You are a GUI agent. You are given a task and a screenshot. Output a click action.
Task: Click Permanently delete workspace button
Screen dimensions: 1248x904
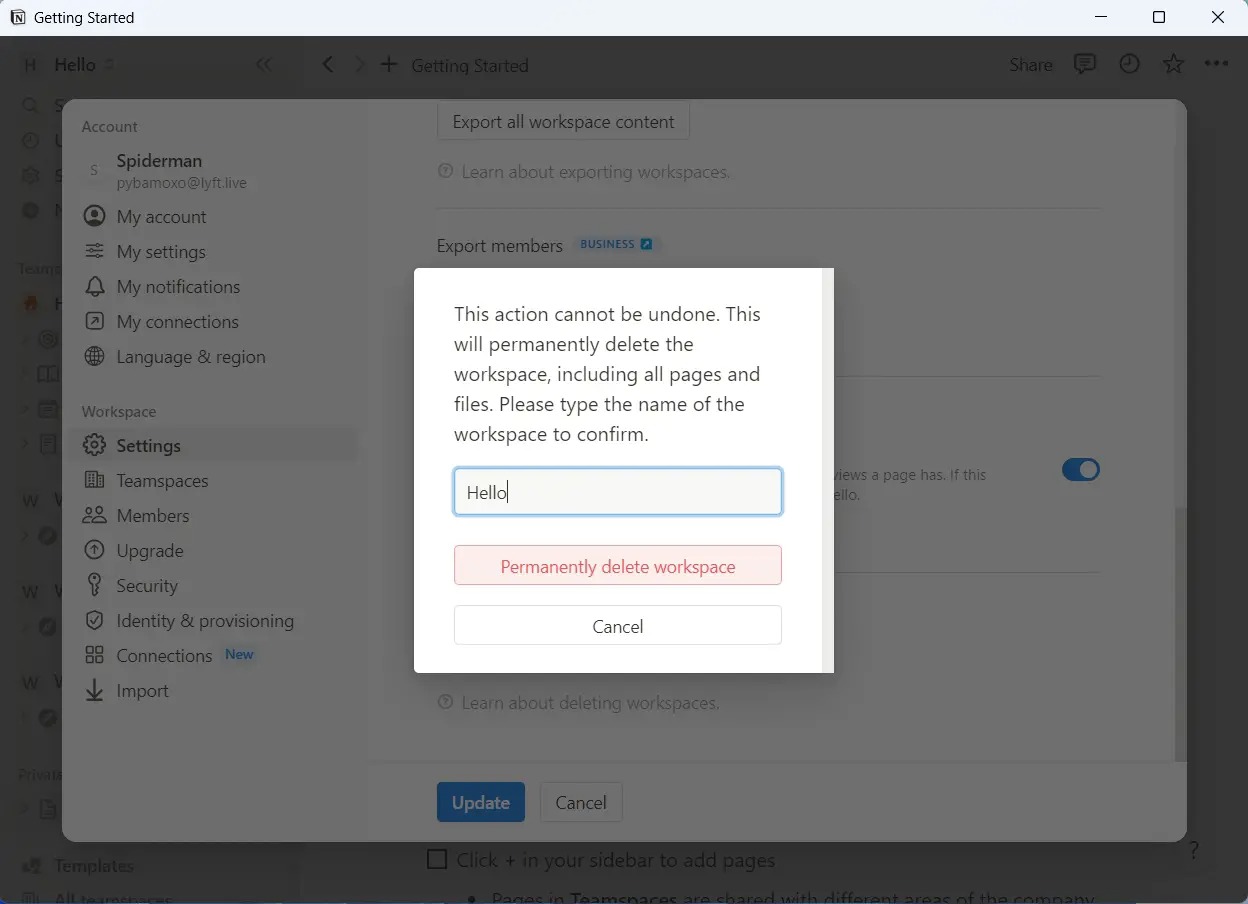tap(617, 566)
